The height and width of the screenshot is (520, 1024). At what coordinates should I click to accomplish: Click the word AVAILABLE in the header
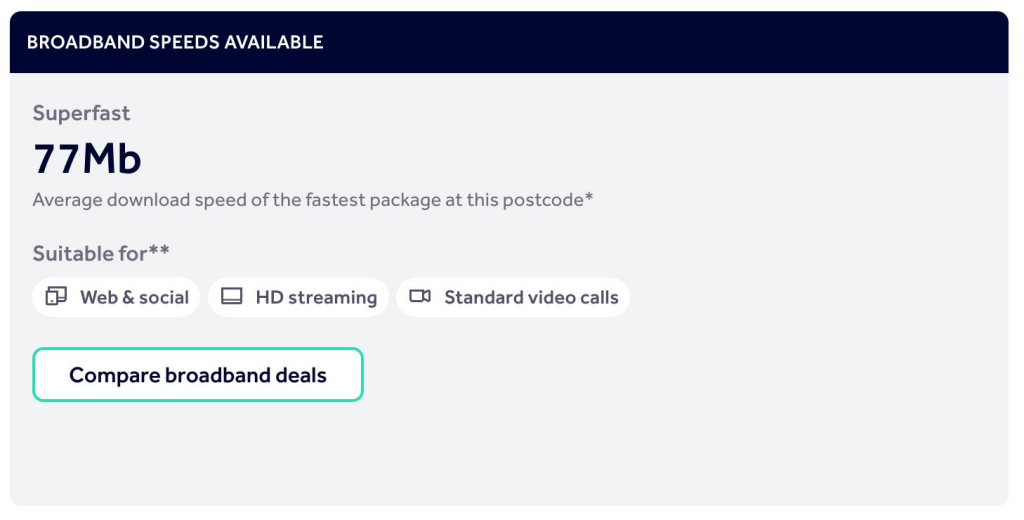[274, 42]
